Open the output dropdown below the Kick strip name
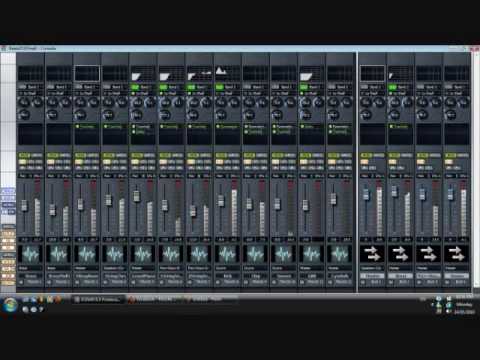This screenshot has height=360, width=480. point(227,282)
